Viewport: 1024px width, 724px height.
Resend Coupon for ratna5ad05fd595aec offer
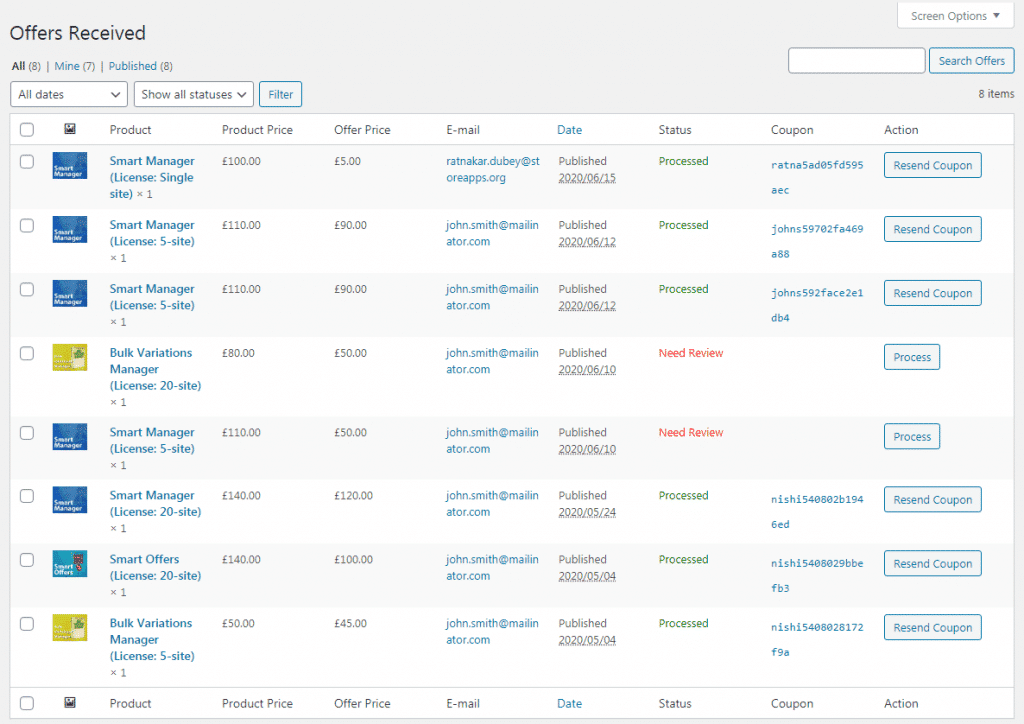(x=933, y=165)
